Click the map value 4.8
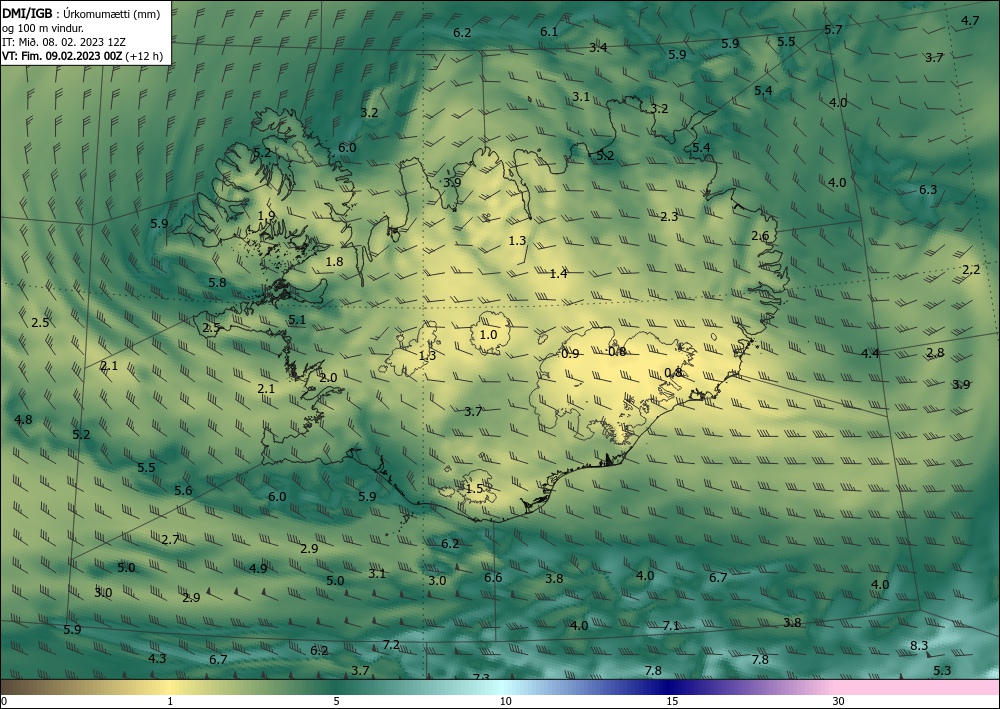The height and width of the screenshot is (709, 1000). (x=23, y=420)
